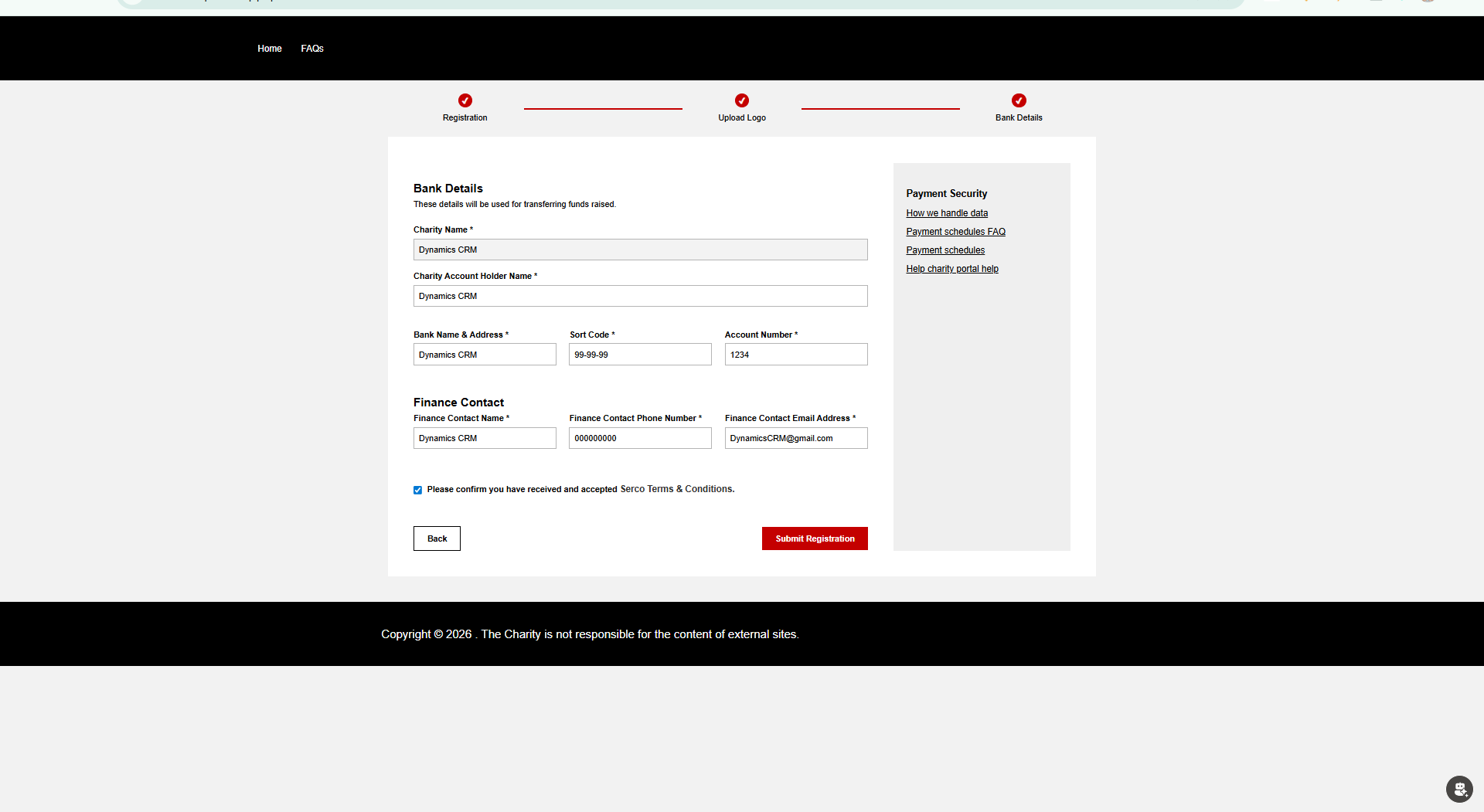Viewport: 1484px width, 812px height.
Task: Click the Bank Details step label
Action: coord(1019,117)
